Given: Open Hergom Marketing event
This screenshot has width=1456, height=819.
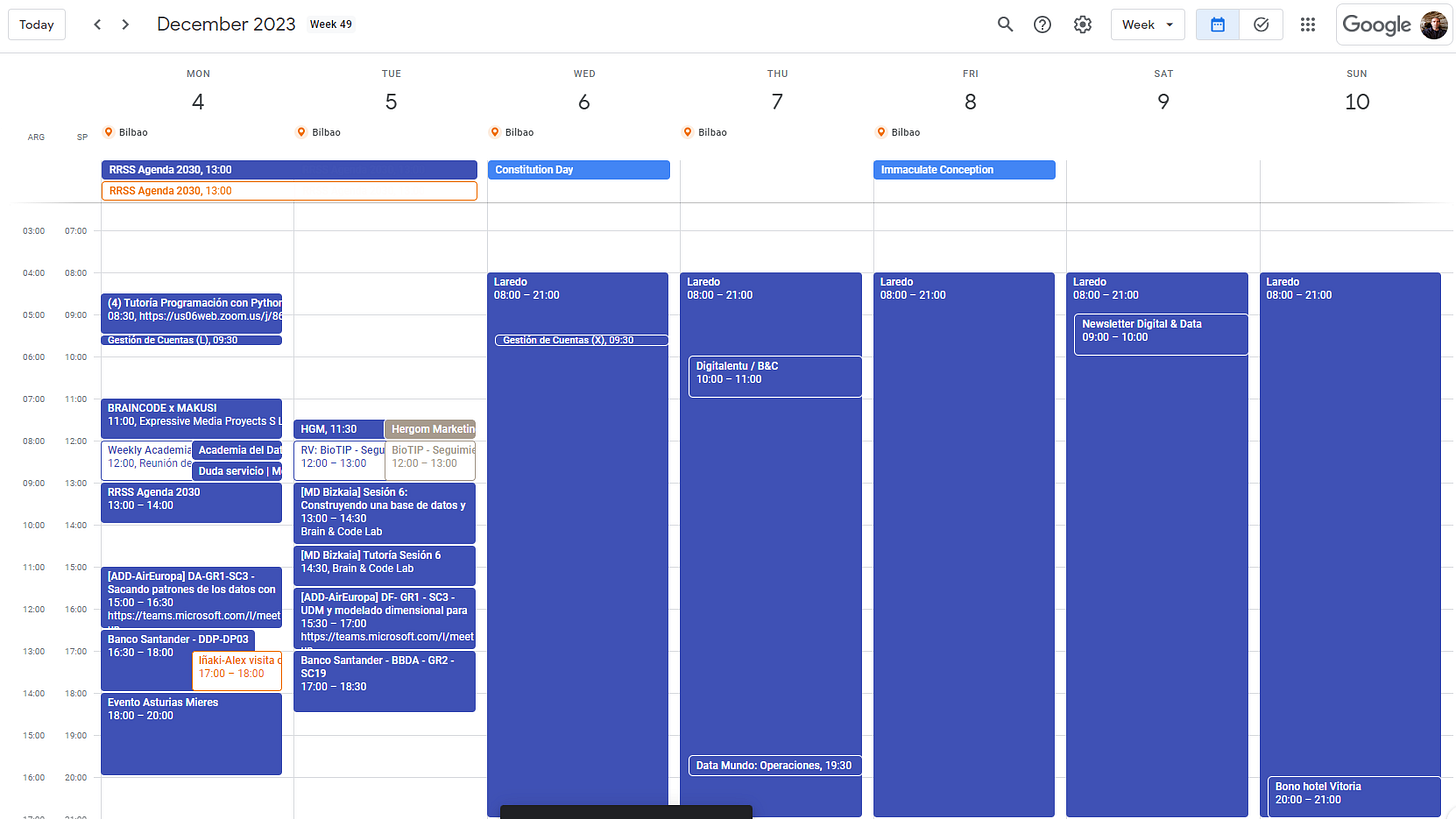Looking at the screenshot, I should tap(430, 429).
